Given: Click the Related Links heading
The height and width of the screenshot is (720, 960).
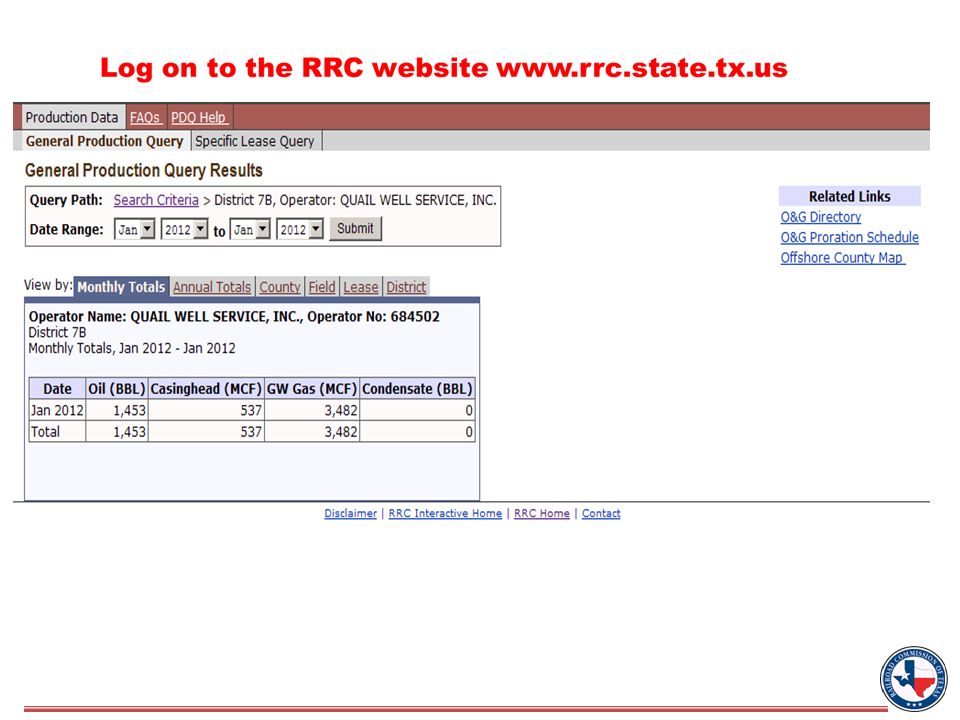Looking at the screenshot, I should pyautogui.click(x=850, y=197).
